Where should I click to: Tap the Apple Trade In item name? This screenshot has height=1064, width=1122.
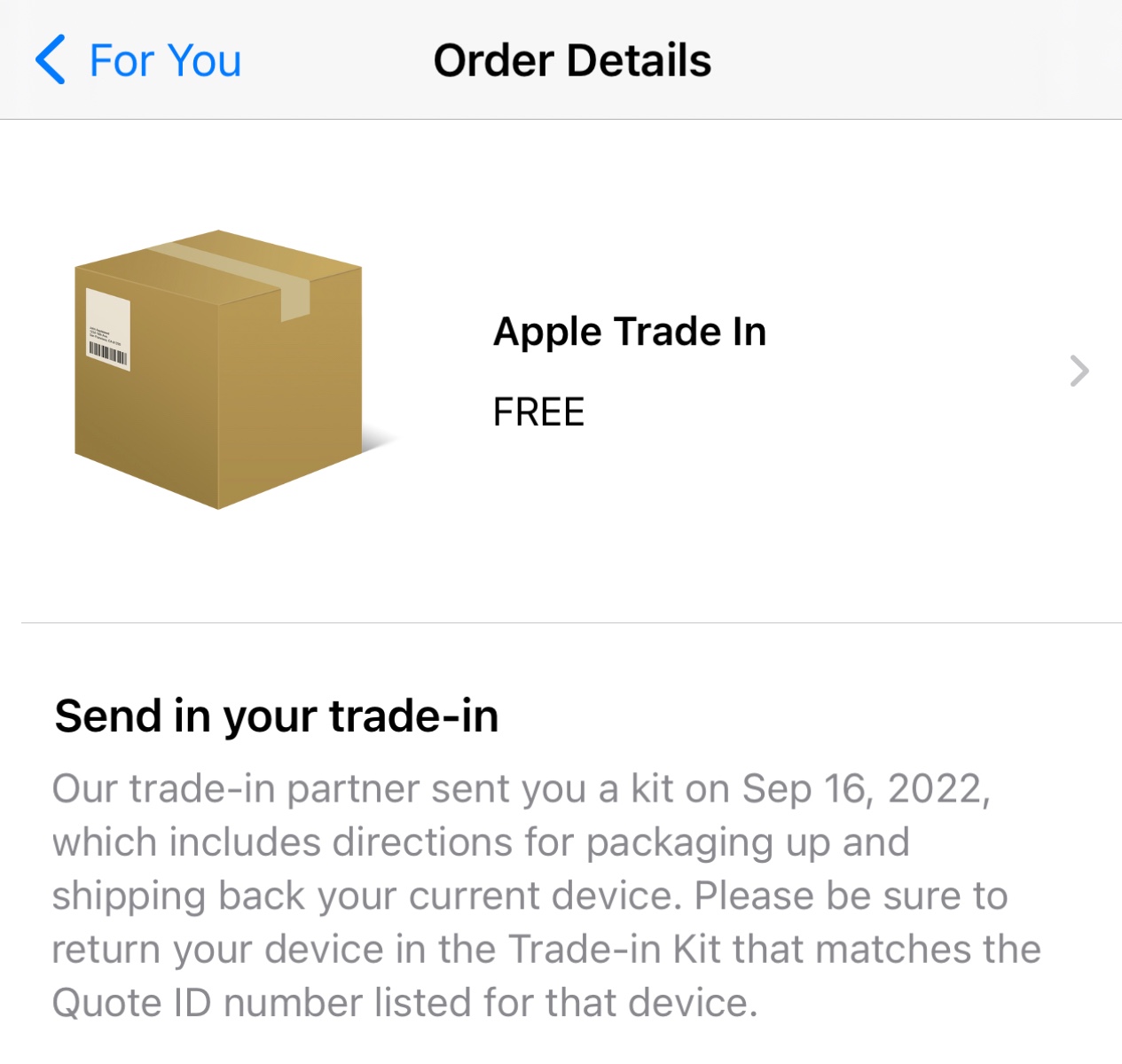(x=630, y=332)
